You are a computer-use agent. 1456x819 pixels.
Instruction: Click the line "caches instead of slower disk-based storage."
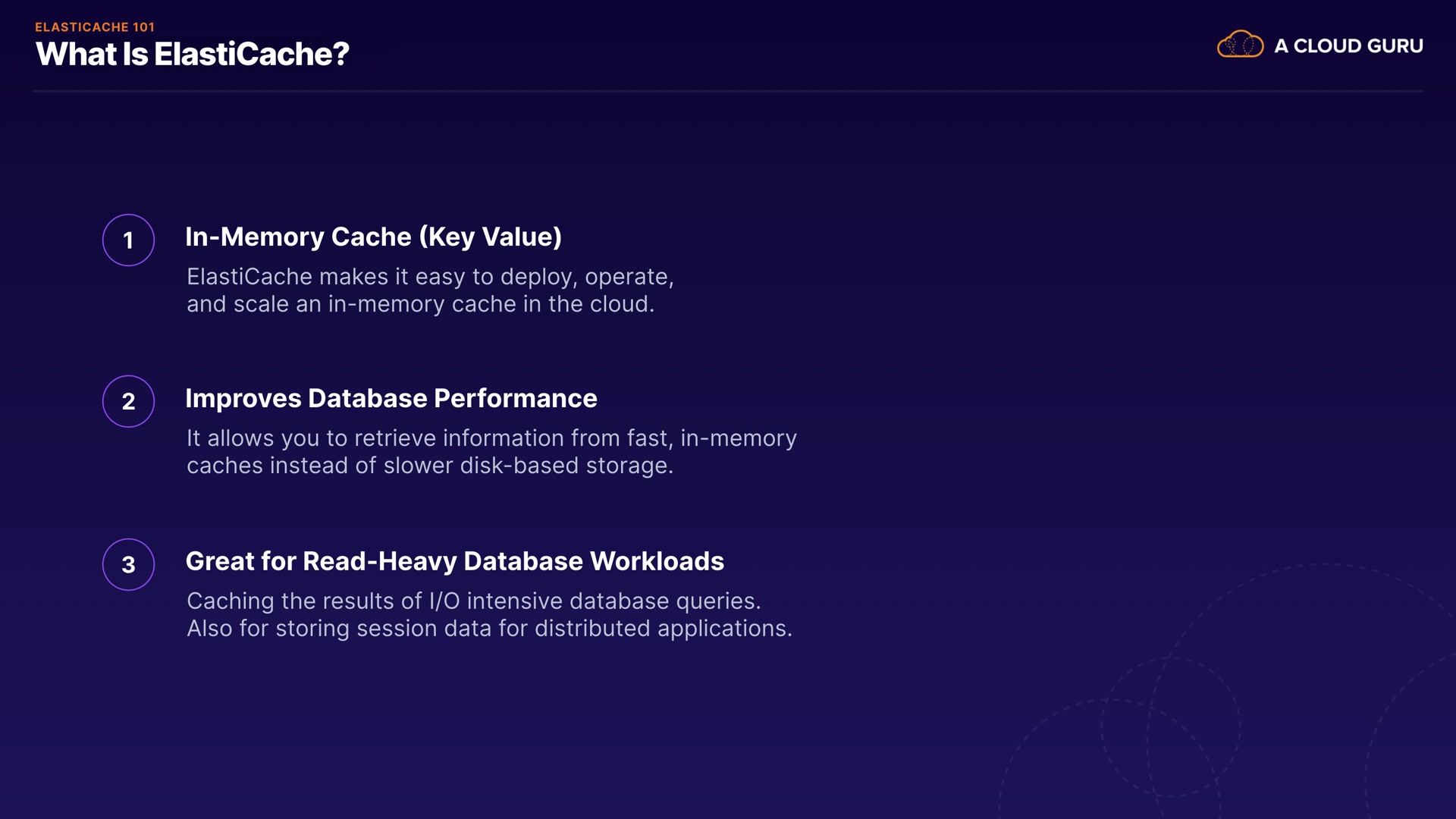(x=430, y=466)
